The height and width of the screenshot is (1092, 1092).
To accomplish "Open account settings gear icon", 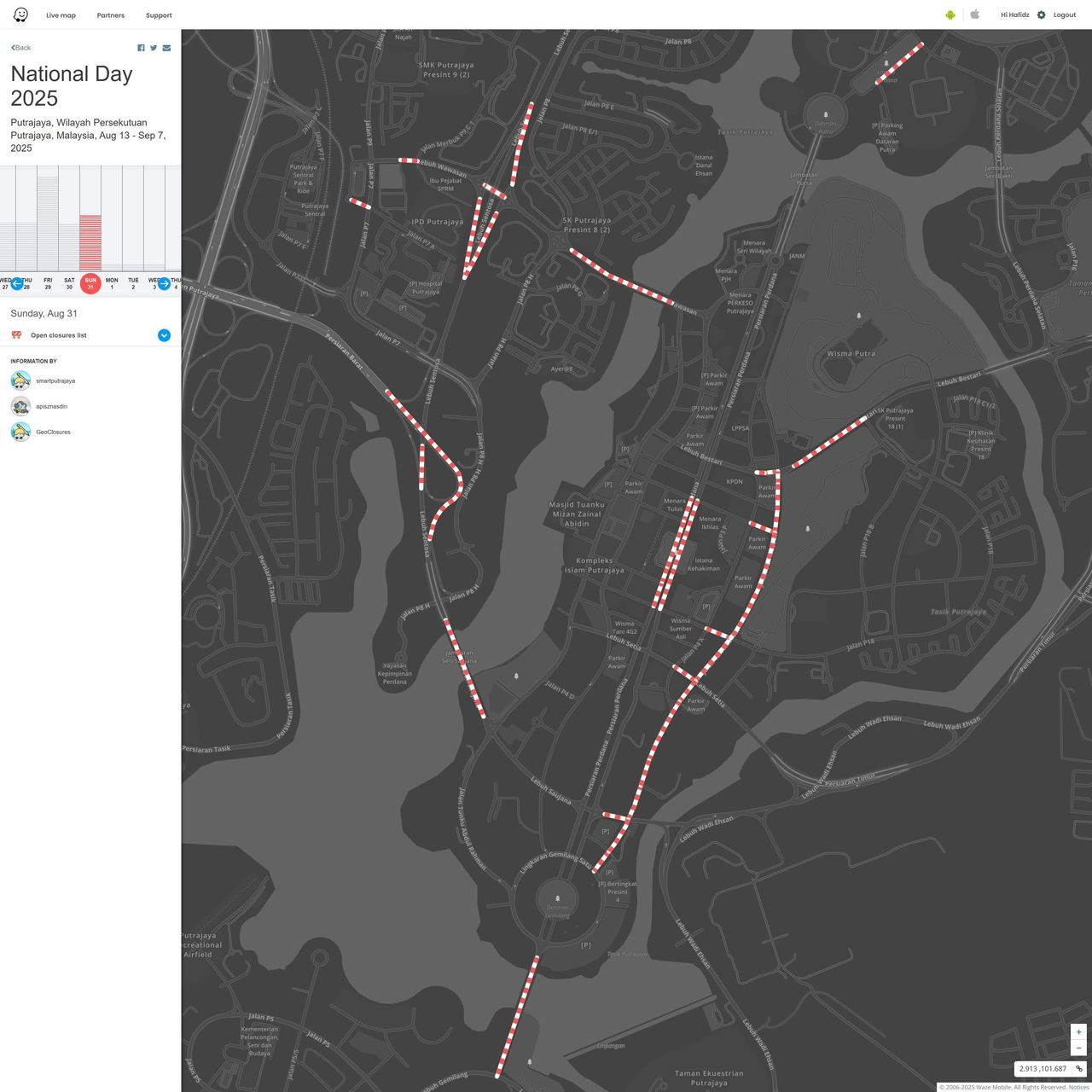I will 1041,15.
